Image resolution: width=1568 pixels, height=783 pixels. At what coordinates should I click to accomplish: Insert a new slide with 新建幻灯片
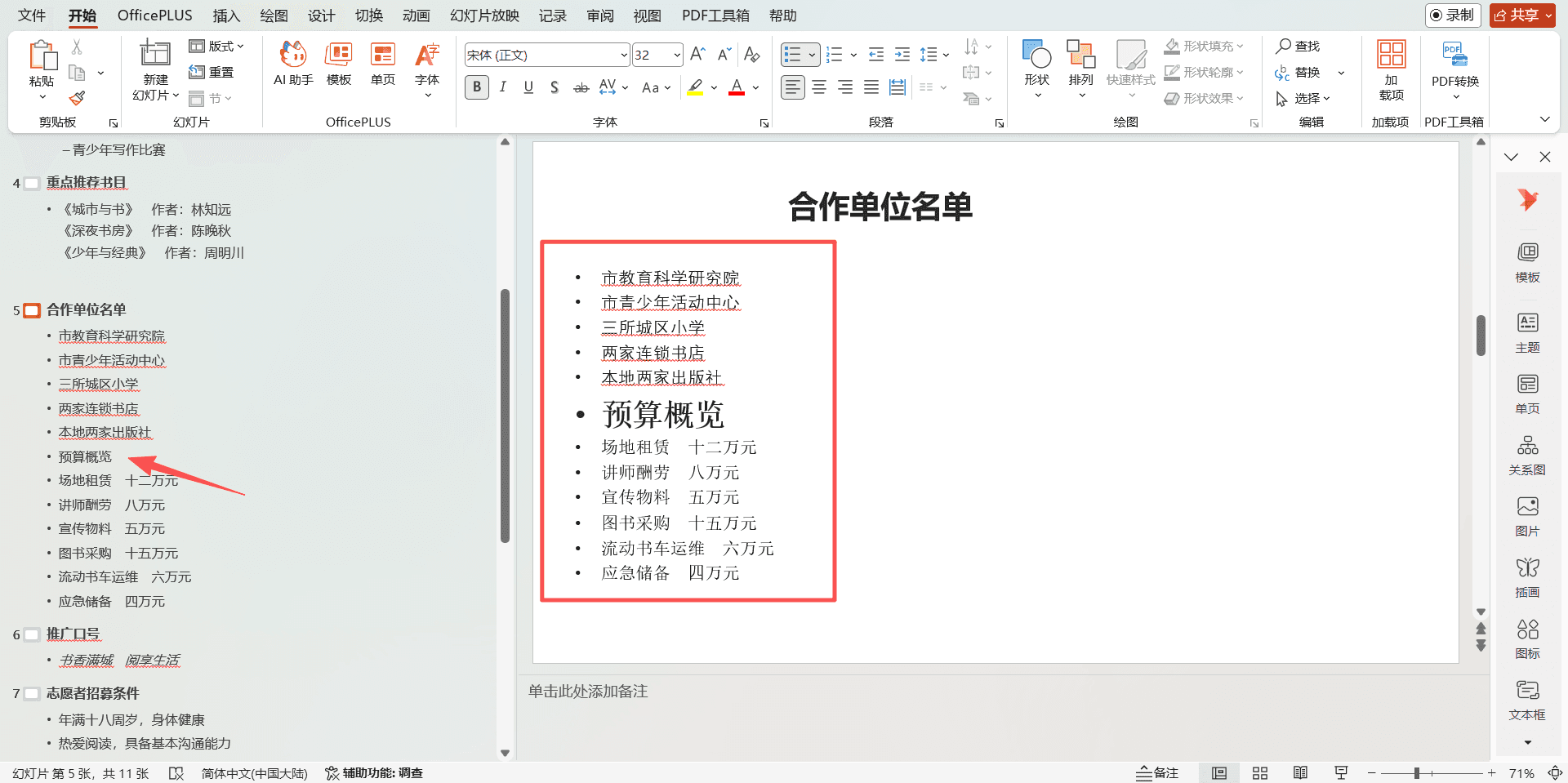155,71
